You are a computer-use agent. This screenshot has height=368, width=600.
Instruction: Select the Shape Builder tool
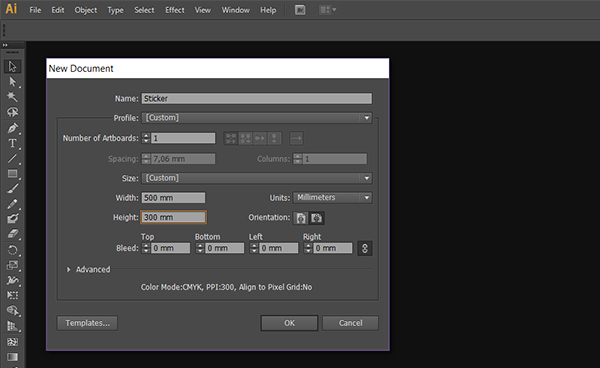pos(12,310)
